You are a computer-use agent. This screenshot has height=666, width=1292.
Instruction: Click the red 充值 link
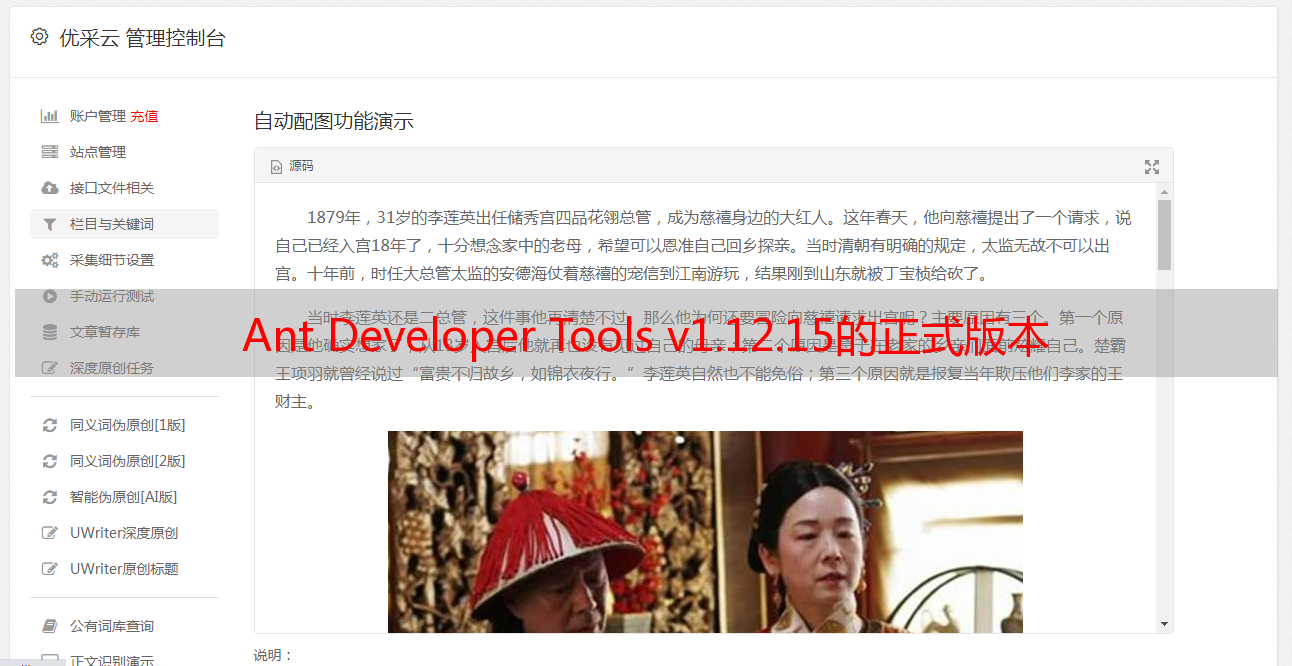[x=144, y=116]
